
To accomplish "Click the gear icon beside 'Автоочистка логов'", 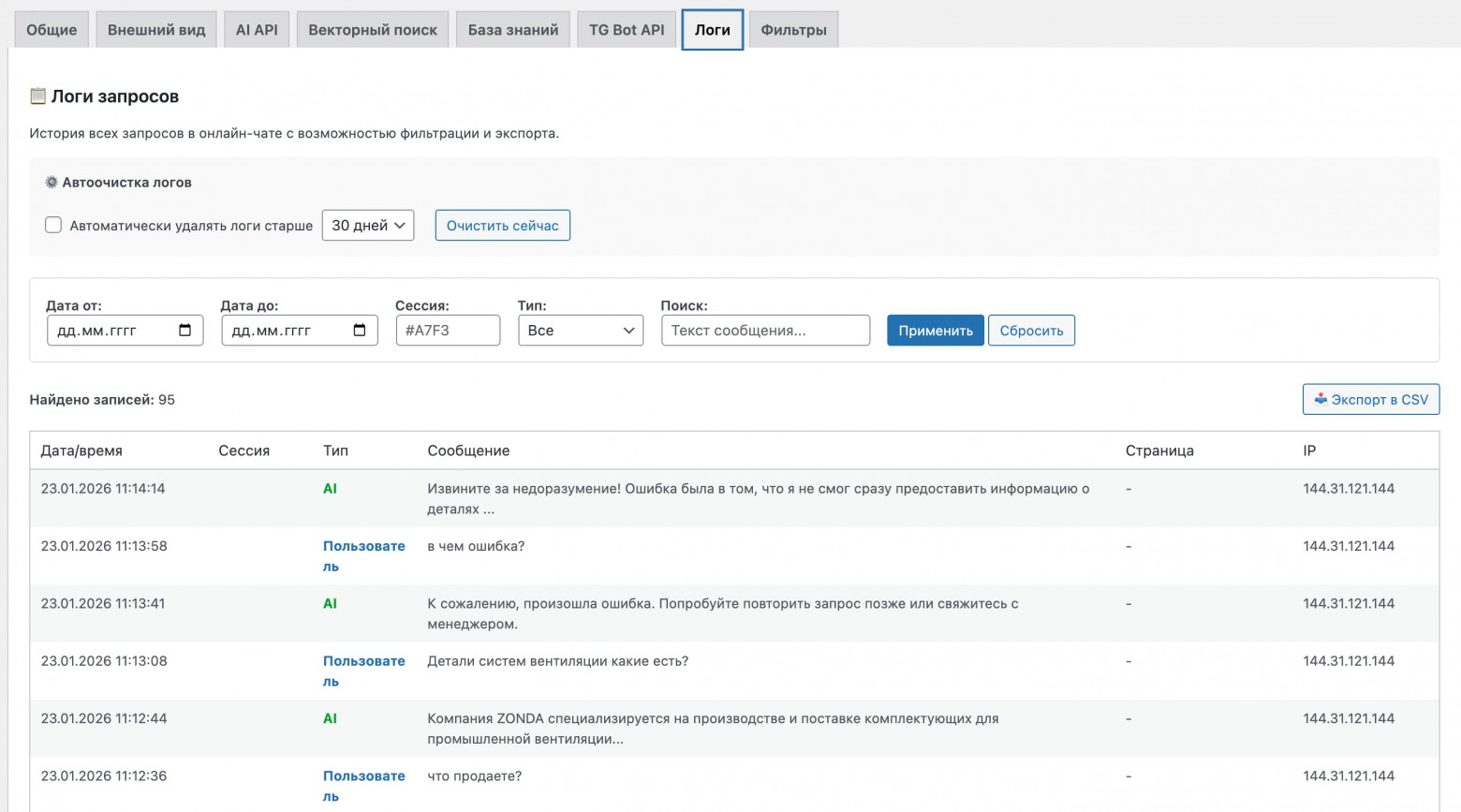I will [x=52, y=183].
